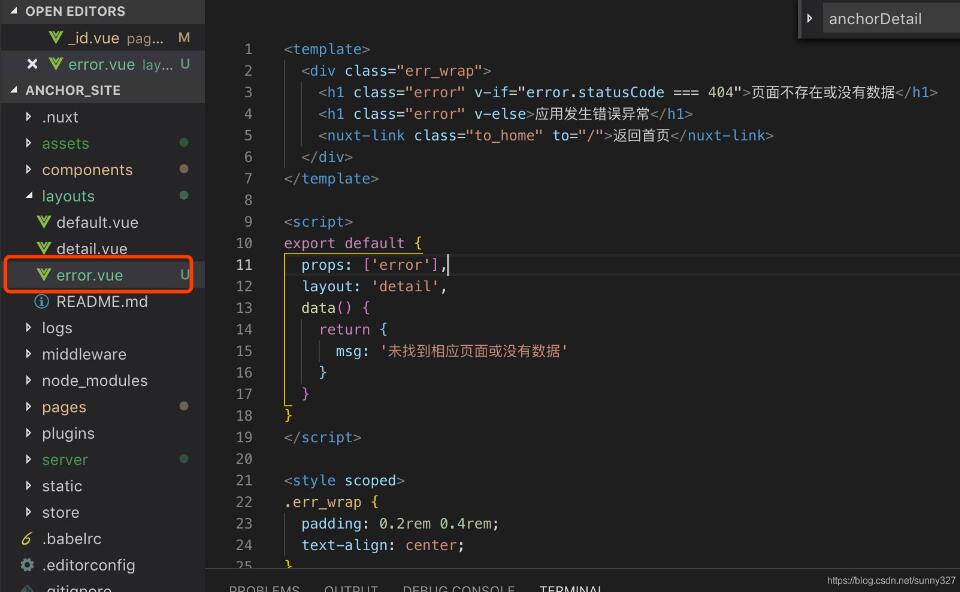Click the Babel icon next to .babelrc

pyautogui.click(x=27, y=538)
